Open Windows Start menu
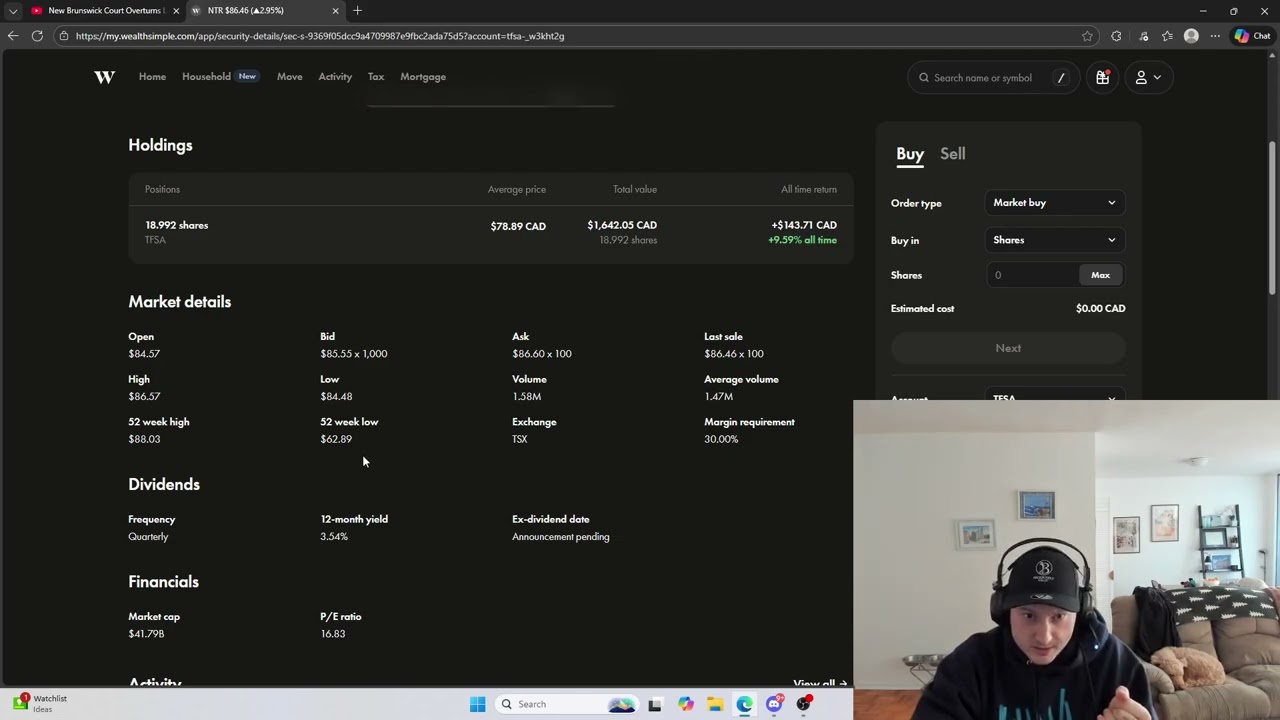1280x720 pixels. [477, 704]
